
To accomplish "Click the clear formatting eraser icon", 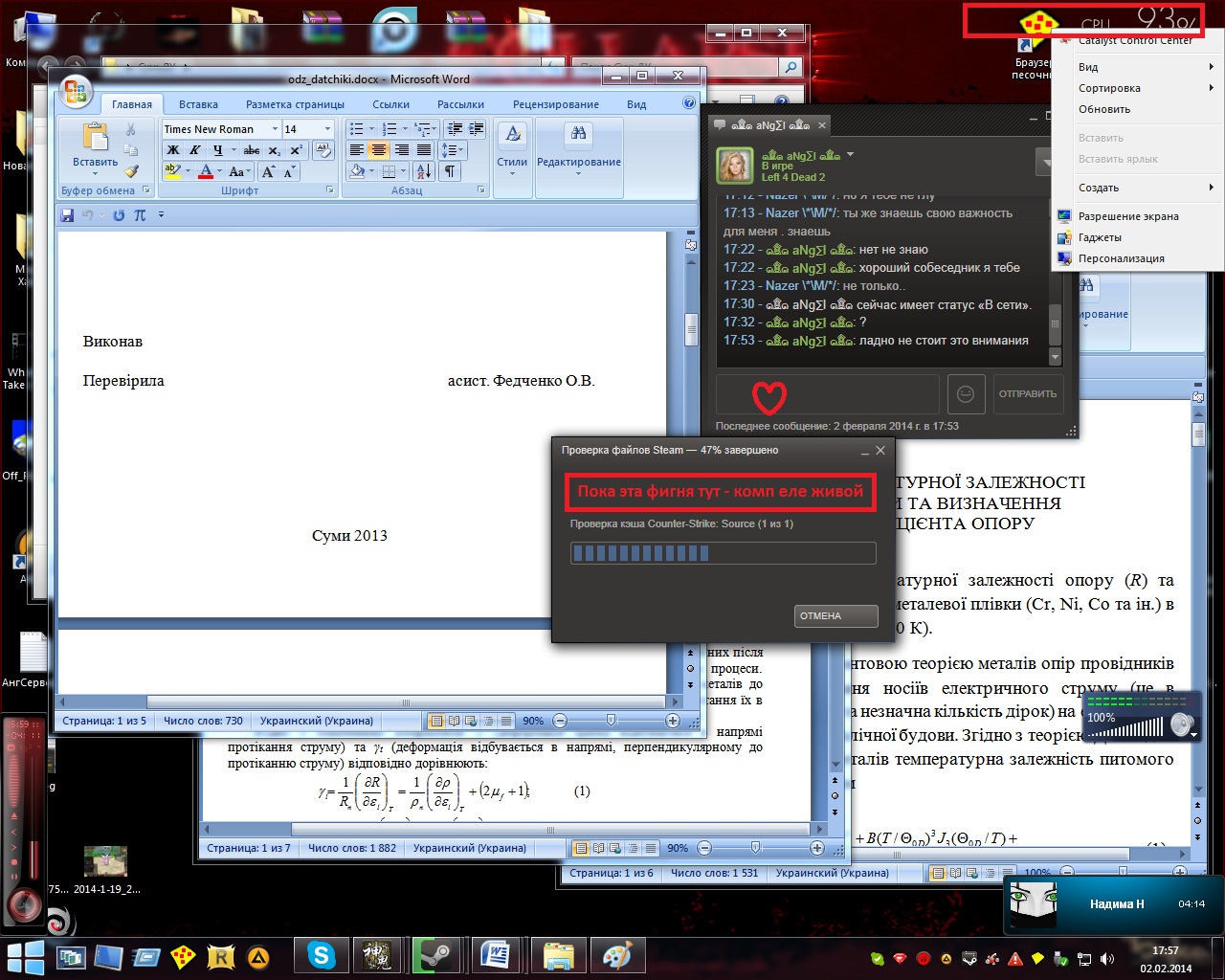I will 323,150.
